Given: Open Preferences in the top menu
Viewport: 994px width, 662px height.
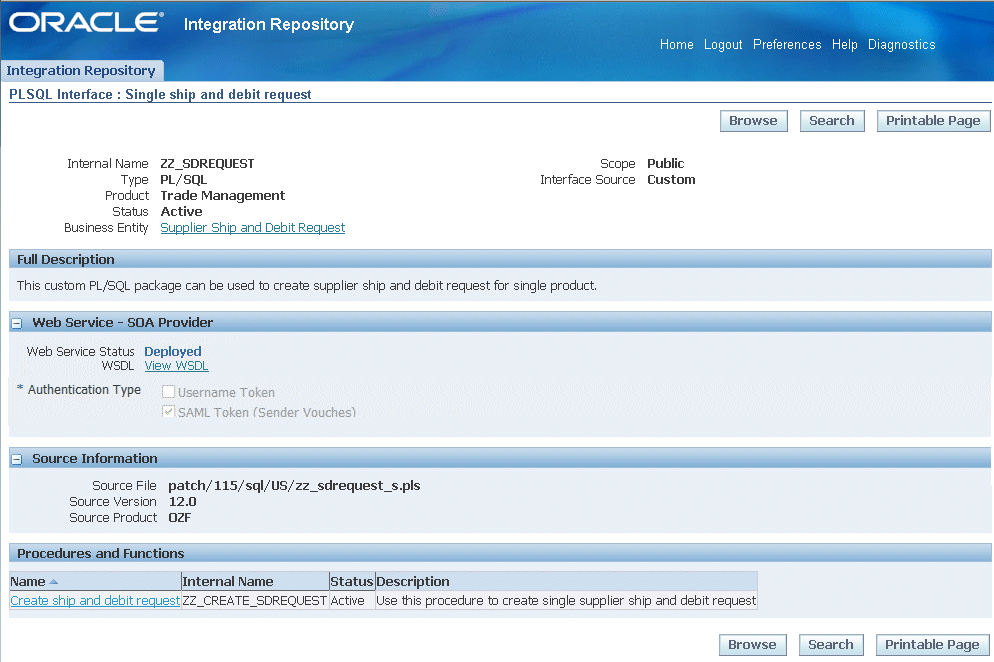Looking at the screenshot, I should click(x=787, y=44).
